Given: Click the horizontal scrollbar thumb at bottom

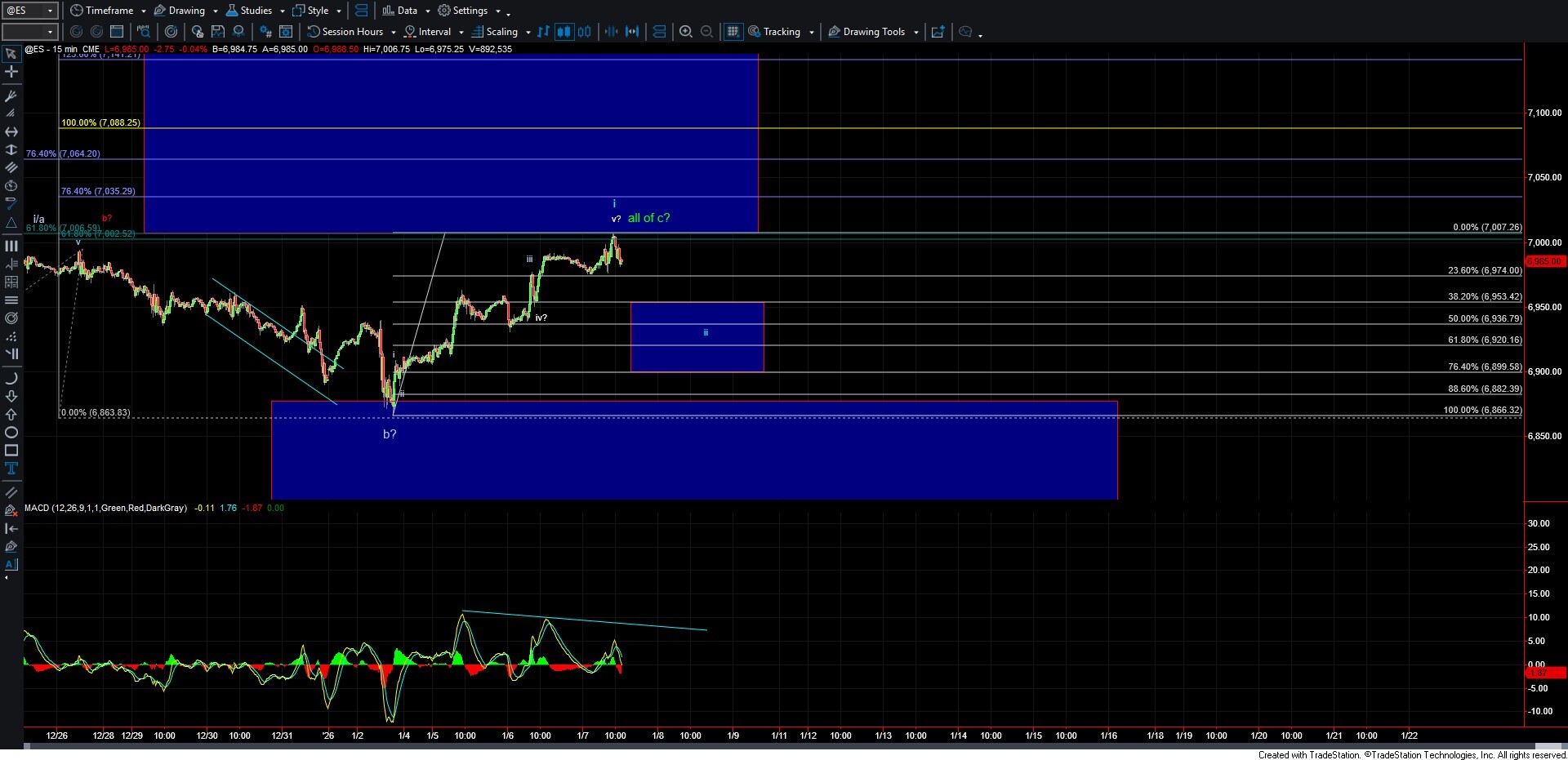Looking at the screenshot, I should [1550, 746].
